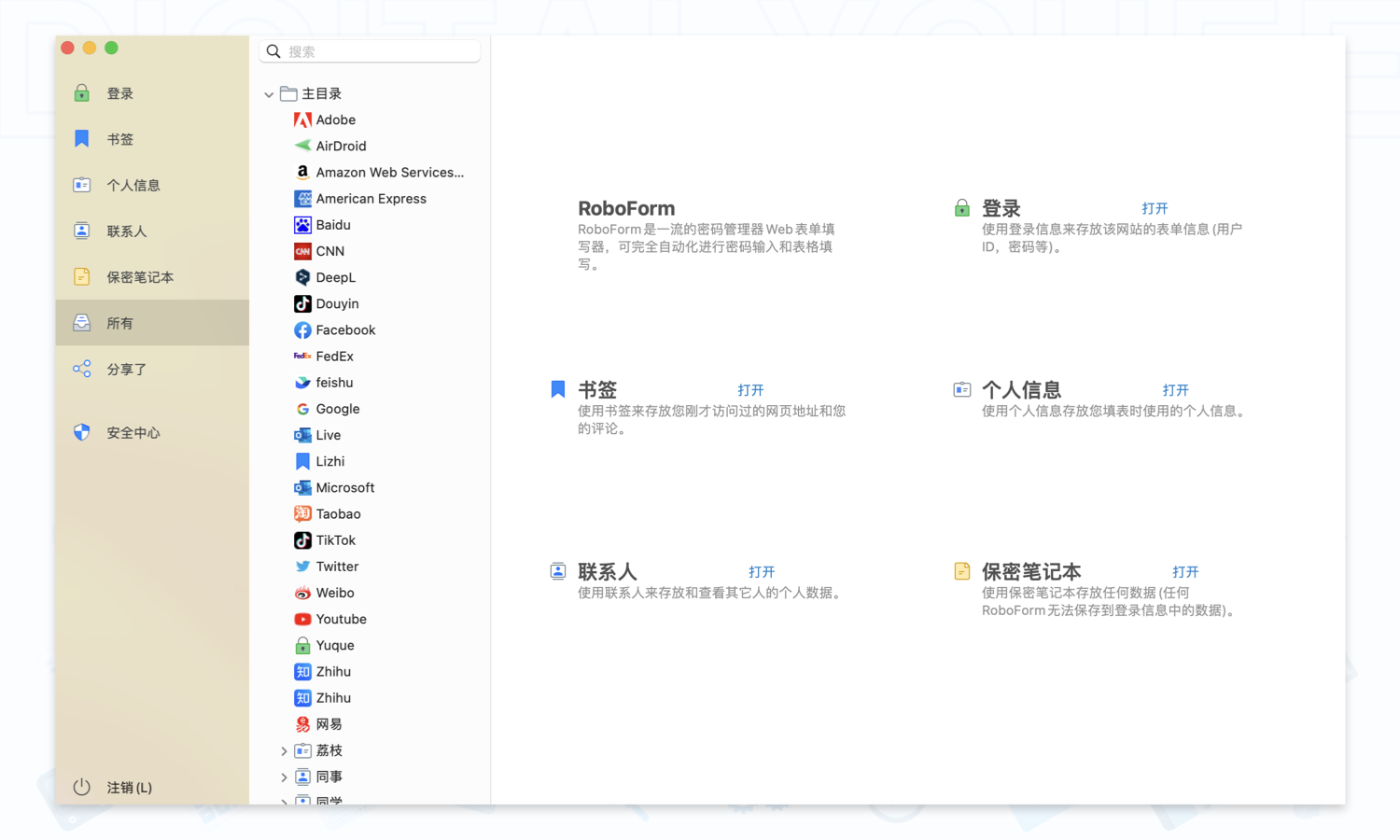Click the blue bookmark icon beside 书签 in the sidebar
This screenshot has width=1400, height=840.
(82, 139)
